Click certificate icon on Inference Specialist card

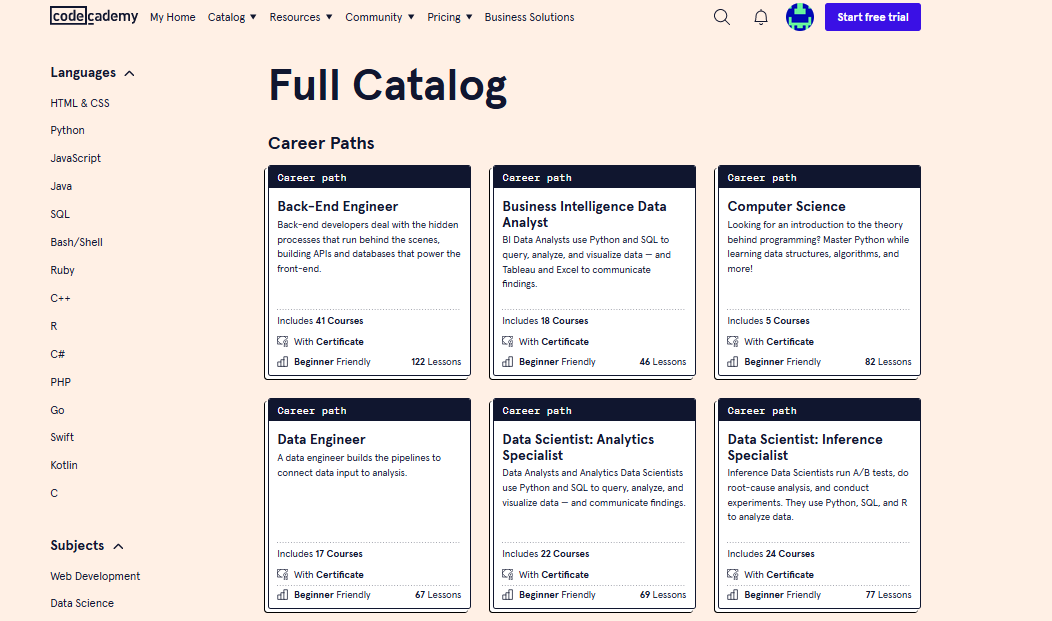(x=733, y=574)
